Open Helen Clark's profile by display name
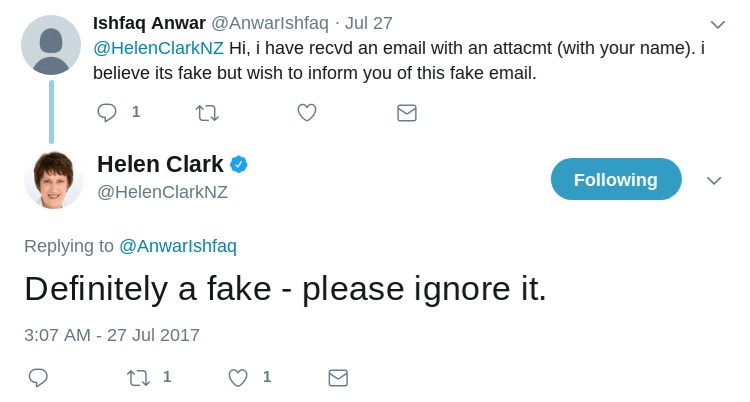Screen dimensions: 750x402 point(160,164)
